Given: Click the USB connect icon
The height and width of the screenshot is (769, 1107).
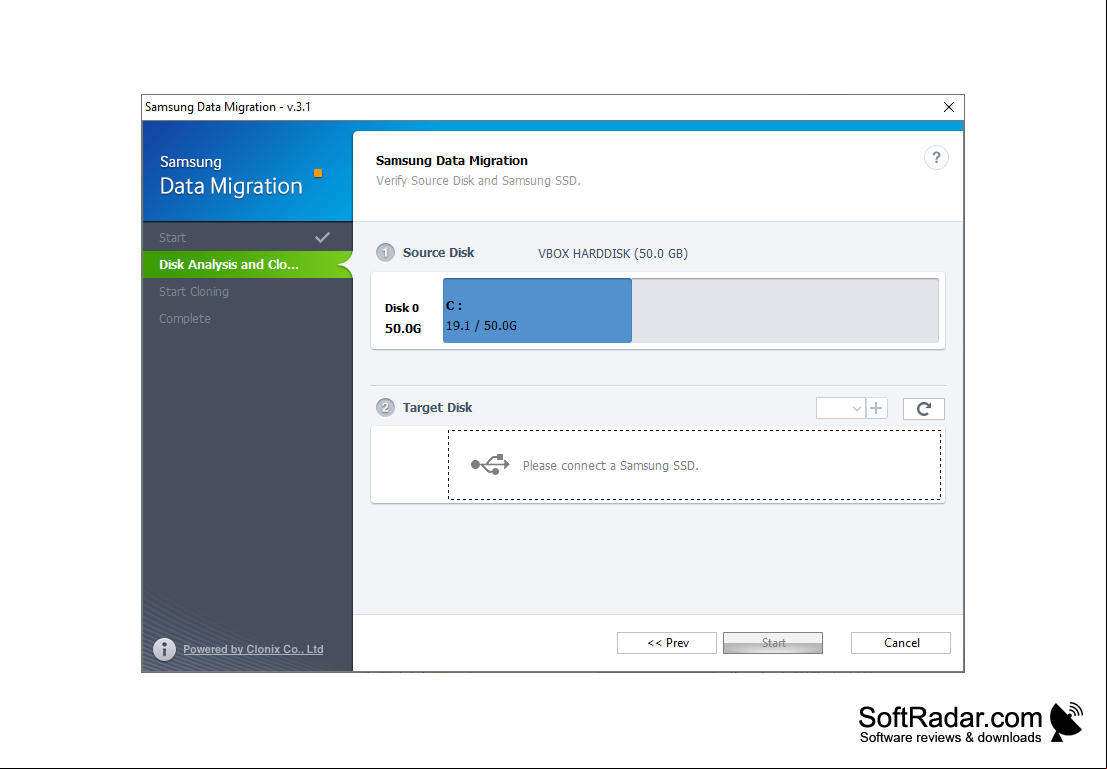Looking at the screenshot, I should 490,465.
